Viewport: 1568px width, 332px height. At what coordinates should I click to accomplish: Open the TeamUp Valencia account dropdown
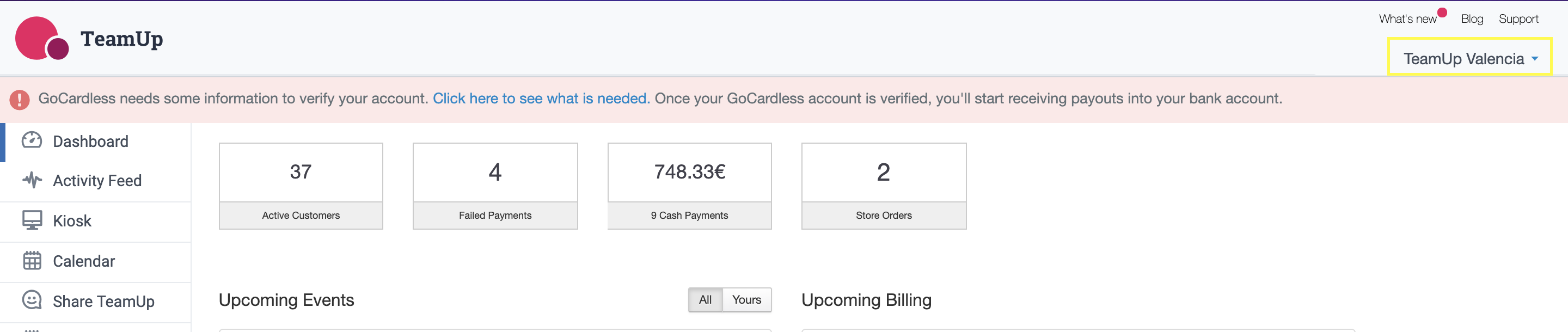point(1469,58)
